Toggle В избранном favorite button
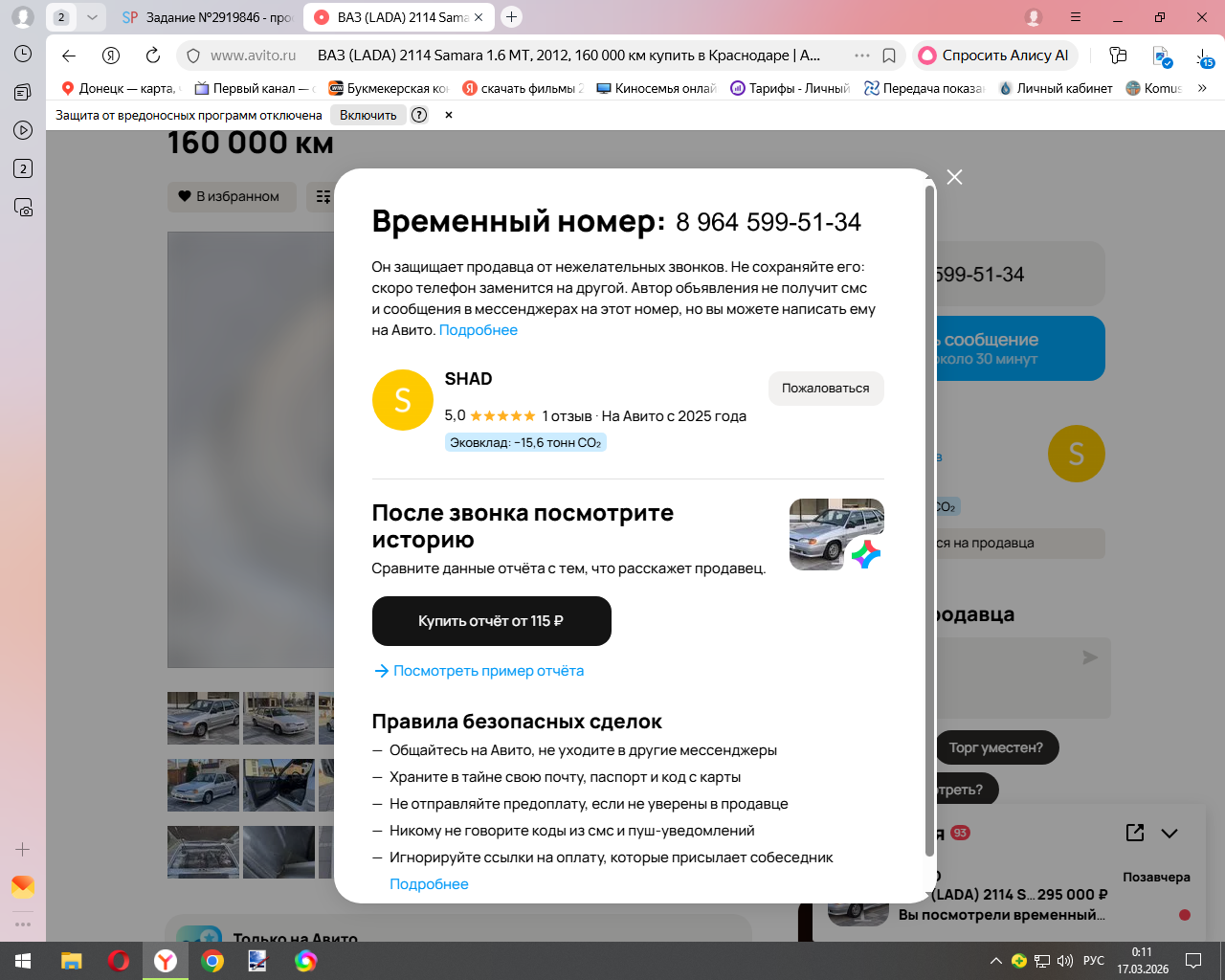The image size is (1225, 980). 231,196
